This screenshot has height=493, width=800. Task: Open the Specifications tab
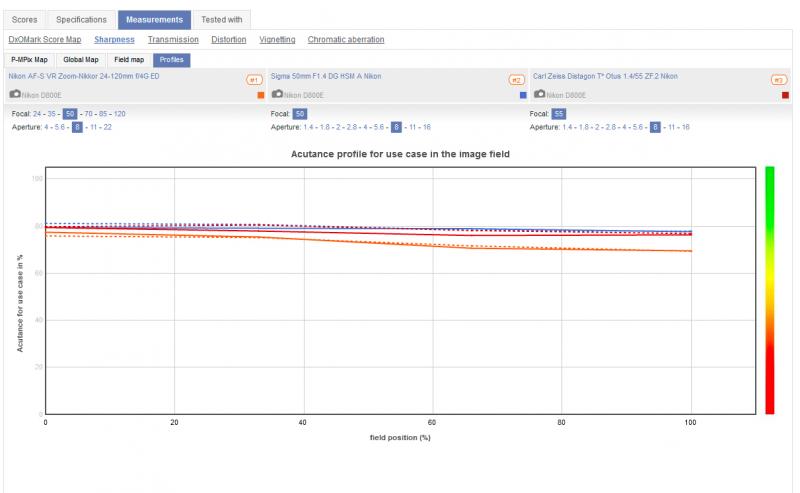pos(81,20)
